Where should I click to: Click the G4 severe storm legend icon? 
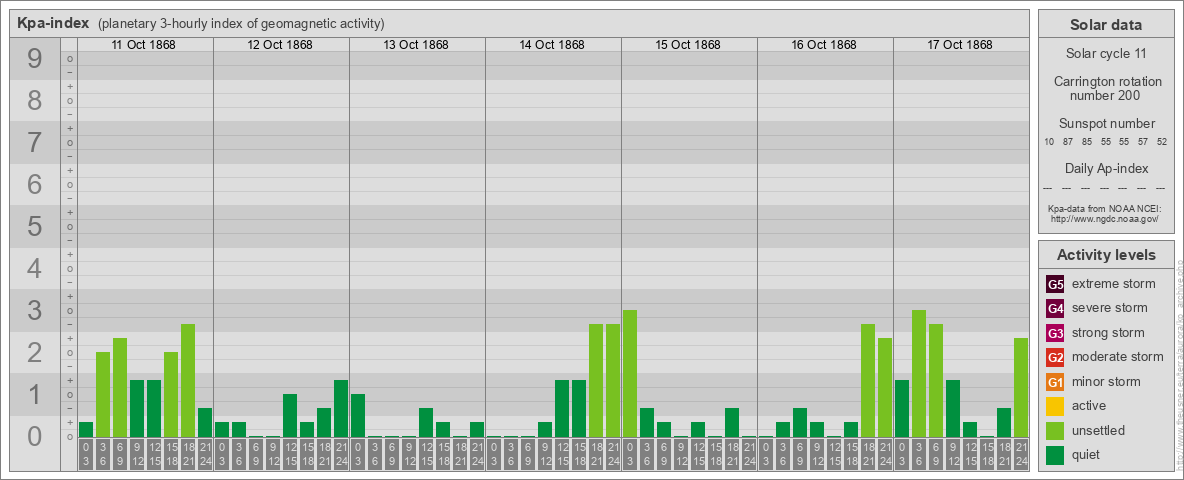1056,308
